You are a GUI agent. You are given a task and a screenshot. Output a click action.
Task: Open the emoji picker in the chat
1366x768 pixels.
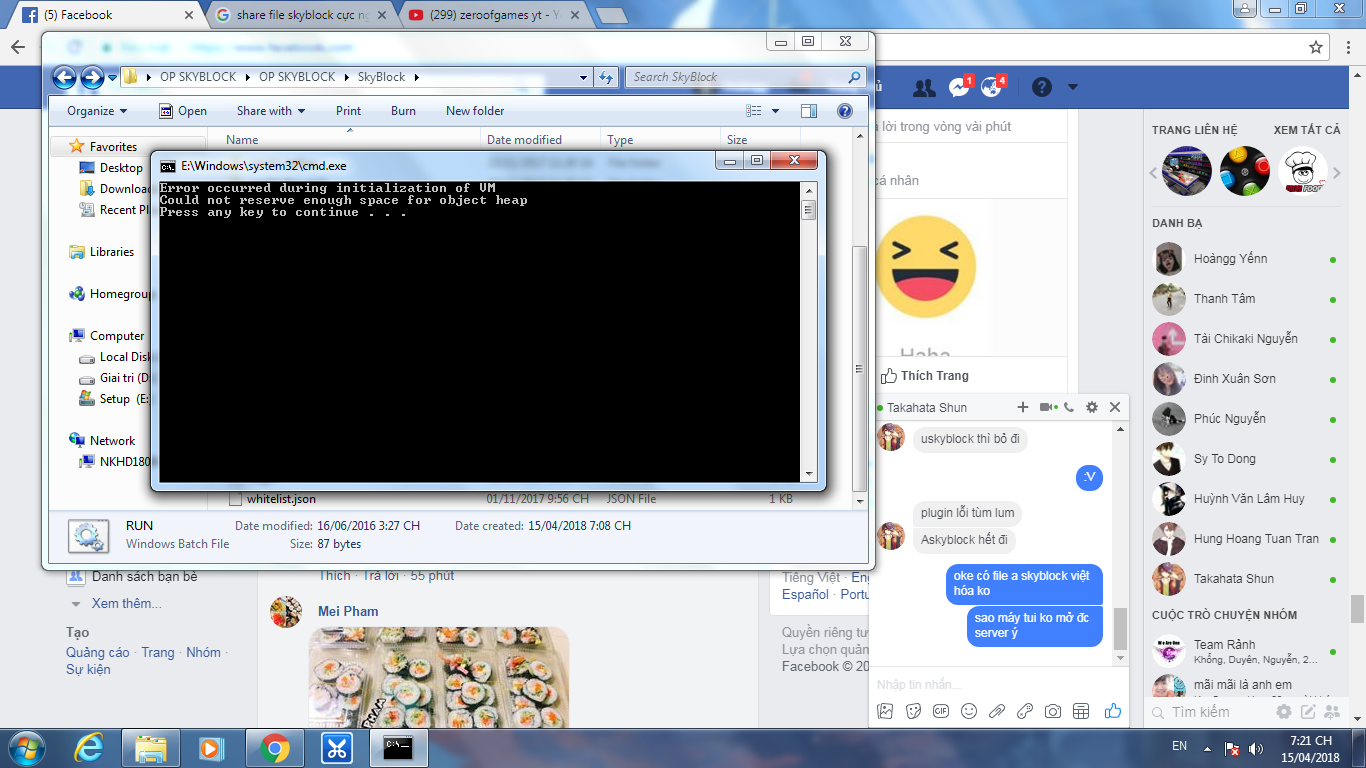click(x=969, y=711)
